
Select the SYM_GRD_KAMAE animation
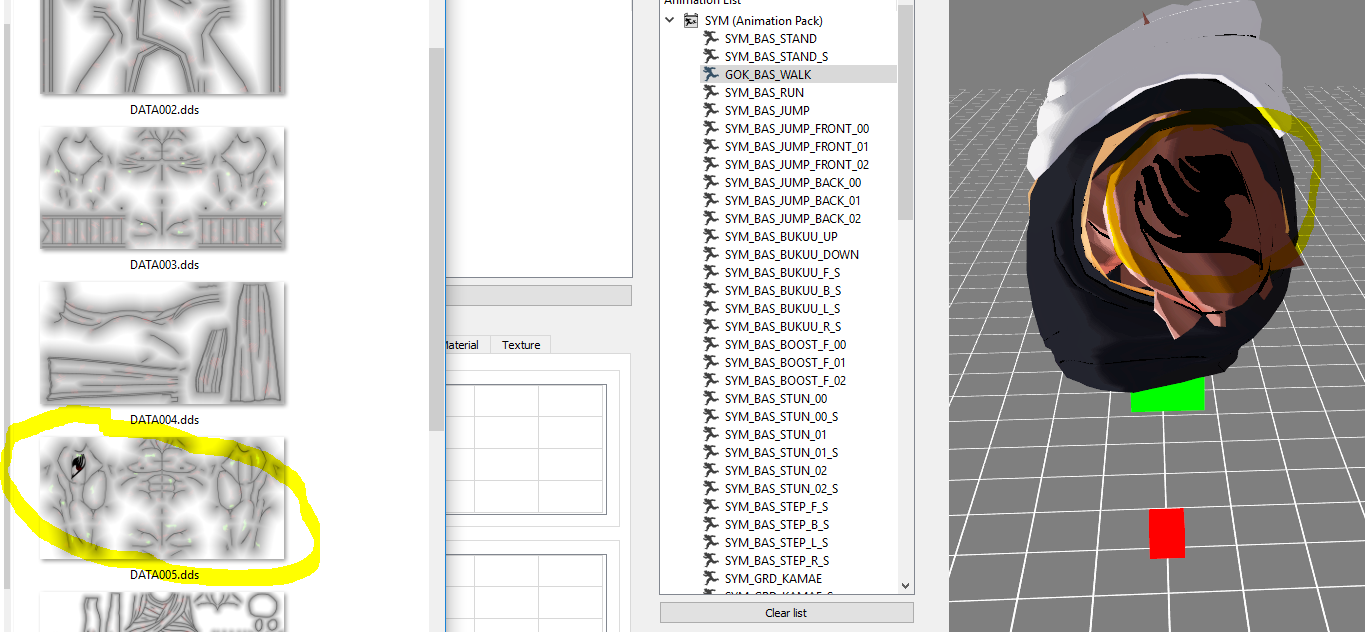click(773, 578)
